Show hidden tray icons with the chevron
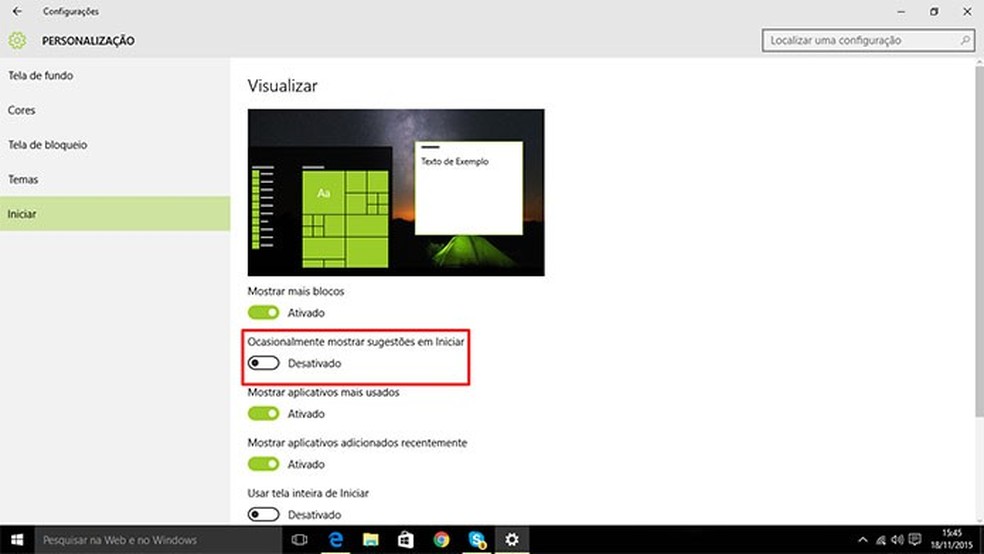 tap(863, 540)
